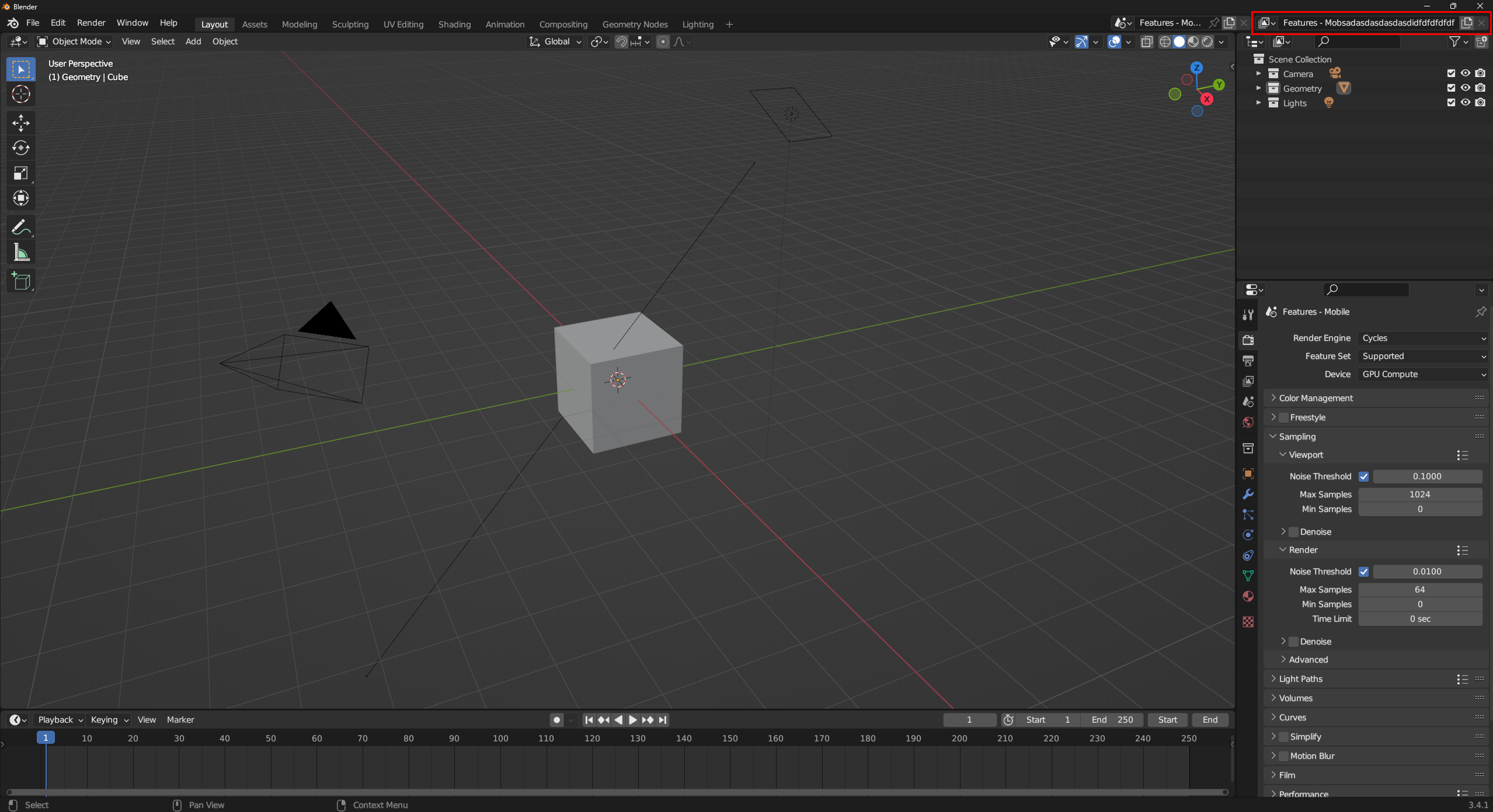Click the render Max Samples field showing 64
Viewport: 1493px width, 812px height.
pyautogui.click(x=1420, y=590)
